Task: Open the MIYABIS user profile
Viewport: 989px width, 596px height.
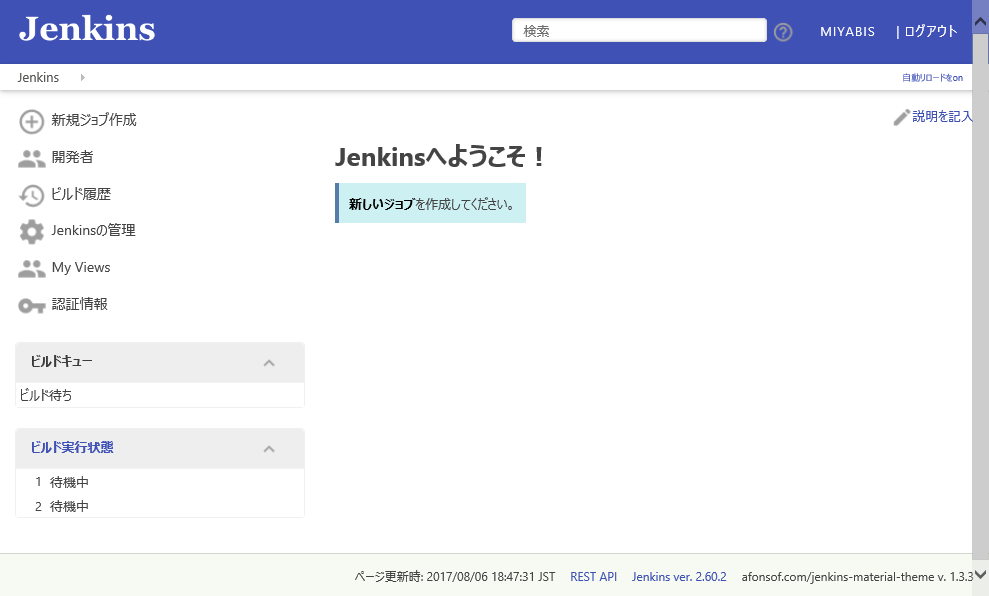Action: 847,32
